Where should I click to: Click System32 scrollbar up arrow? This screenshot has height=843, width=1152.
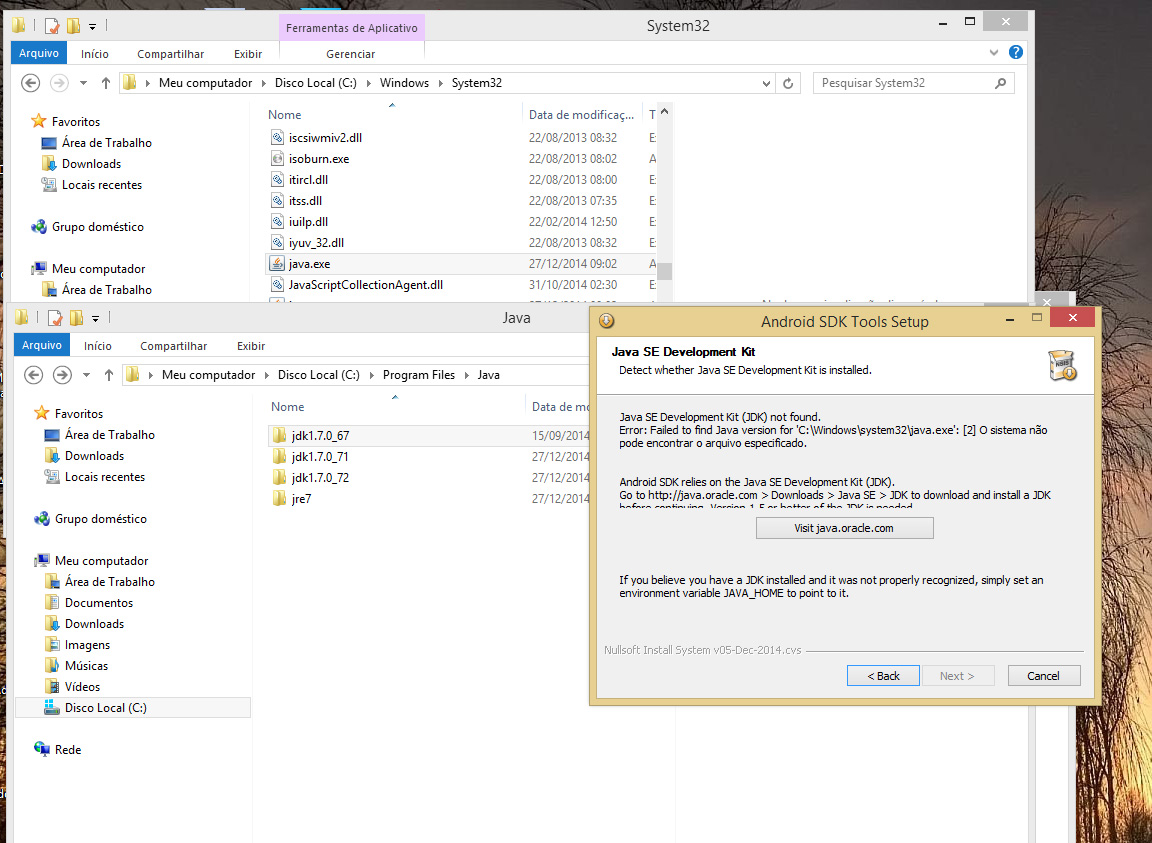coord(665,112)
